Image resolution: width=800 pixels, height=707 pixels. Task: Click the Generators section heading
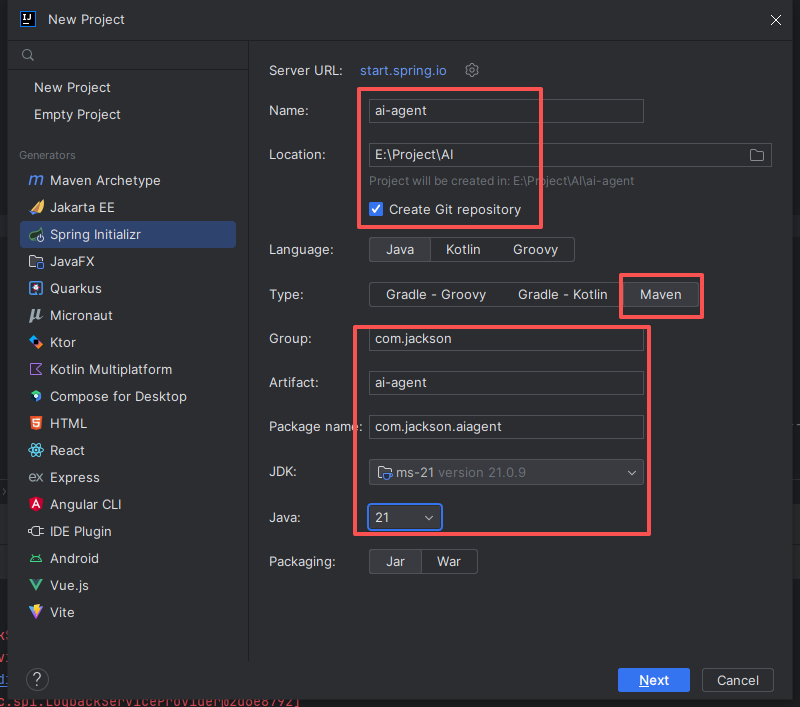pos(47,155)
